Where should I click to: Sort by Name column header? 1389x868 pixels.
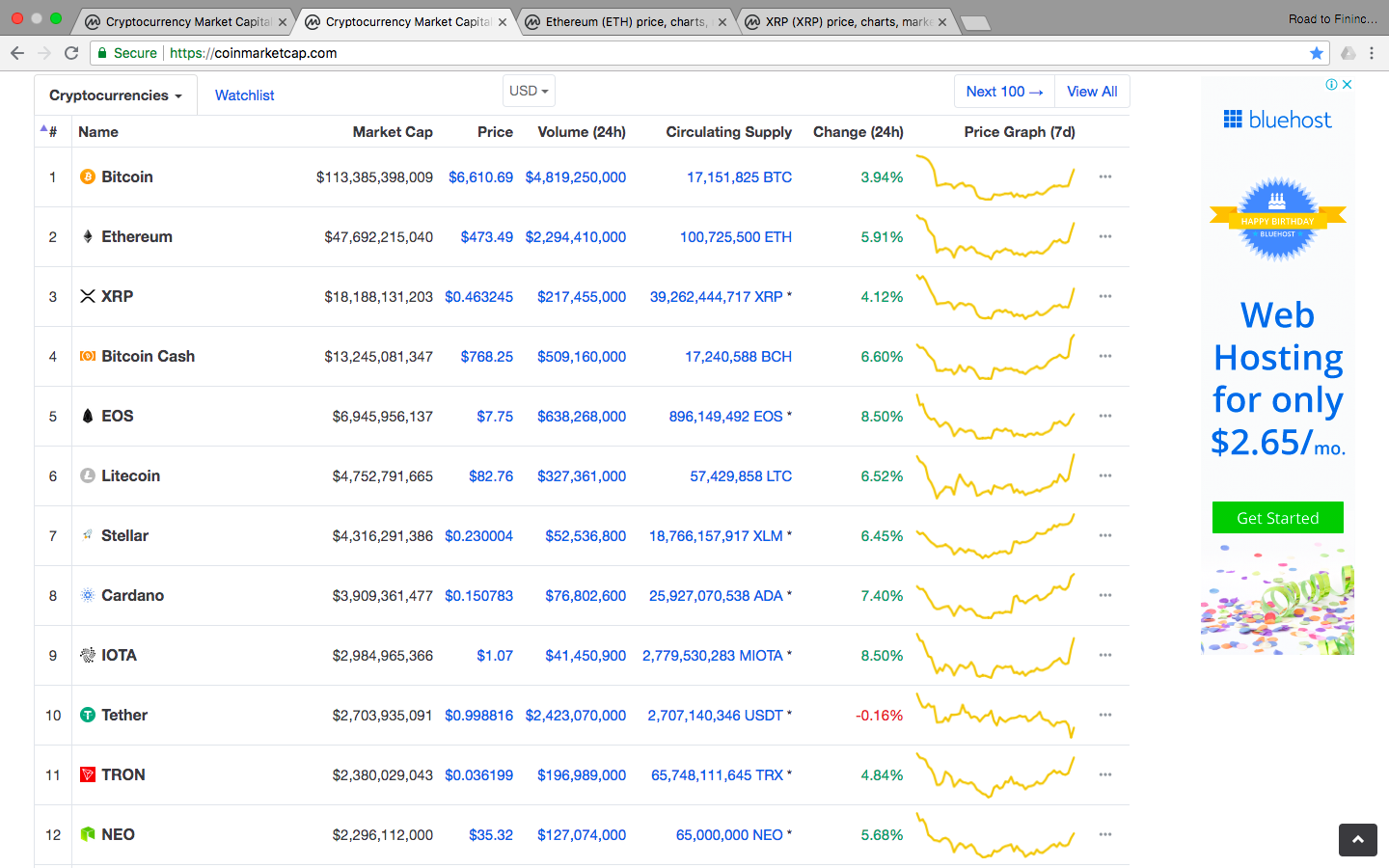pyautogui.click(x=98, y=132)
